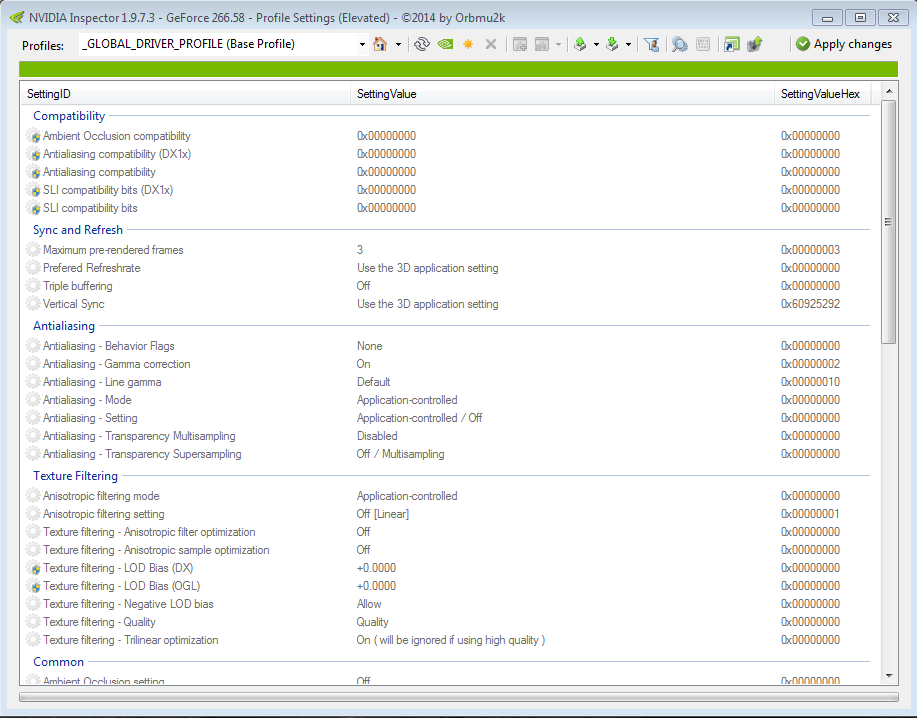The width and height of the screenshot is (917, 718).
Task: Click the Default value for Line gamma
Action: [374, 382]
